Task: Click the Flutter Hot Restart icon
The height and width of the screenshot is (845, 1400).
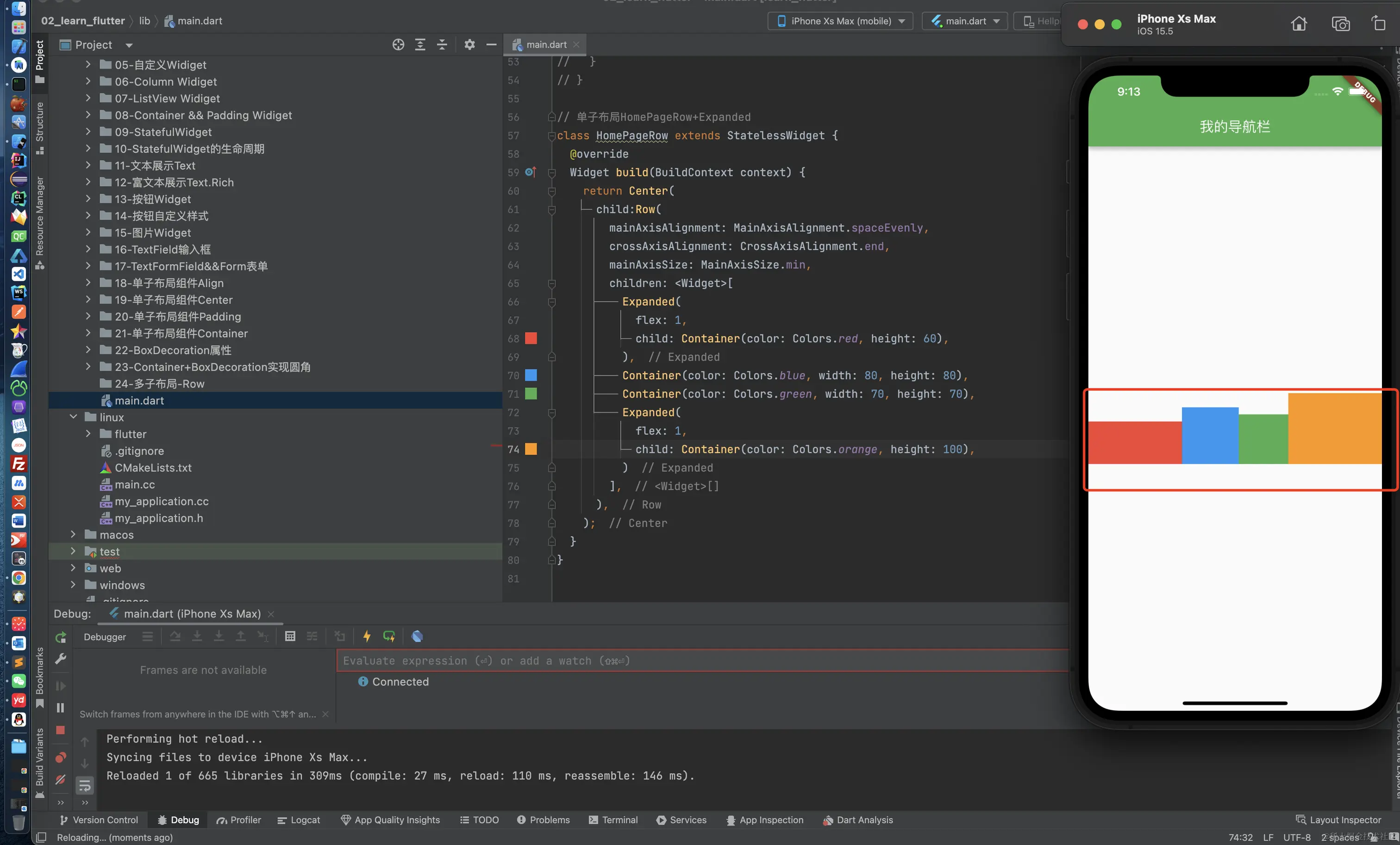Action: tap(389, 637)
